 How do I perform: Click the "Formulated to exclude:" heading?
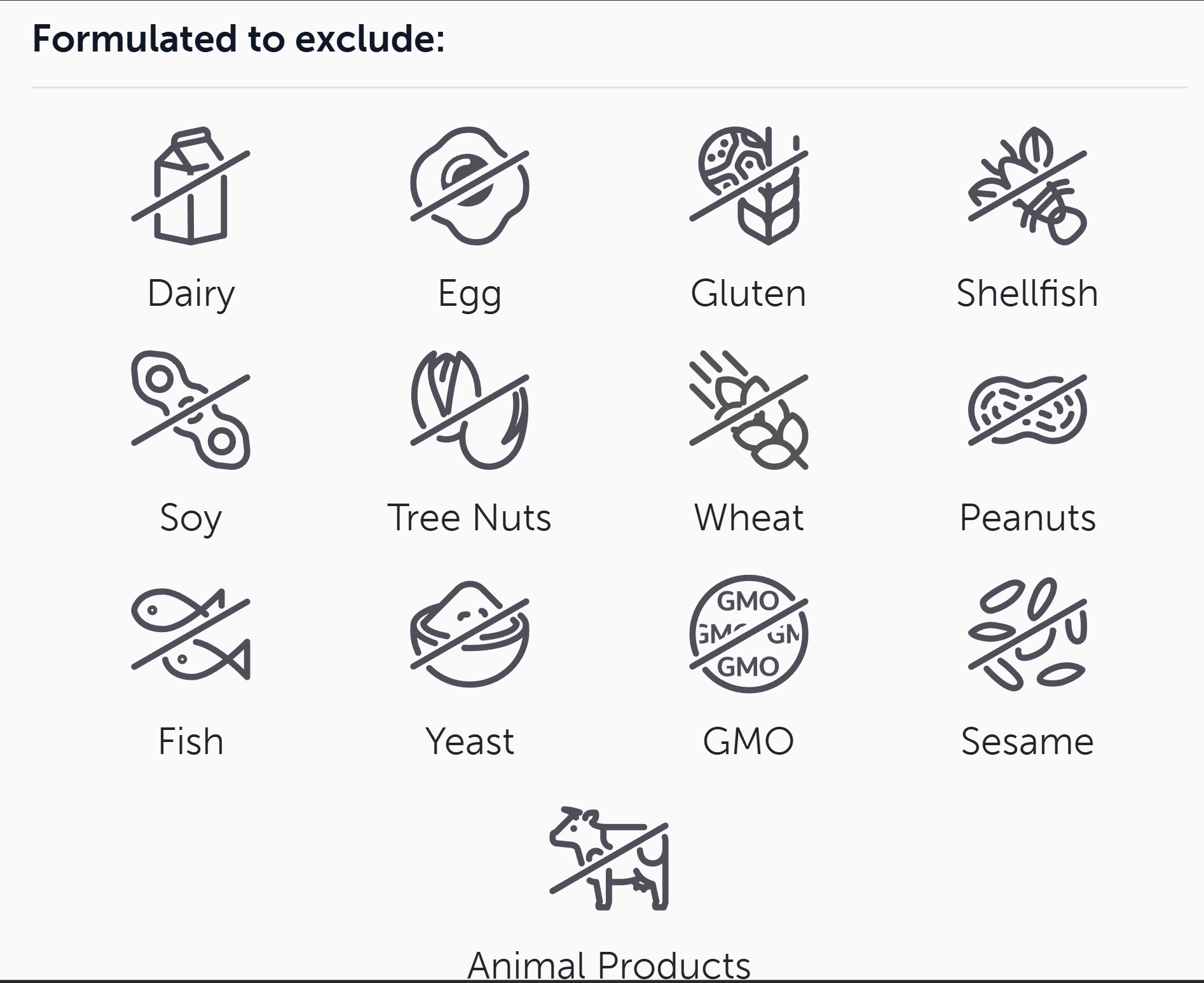[238, 39]
